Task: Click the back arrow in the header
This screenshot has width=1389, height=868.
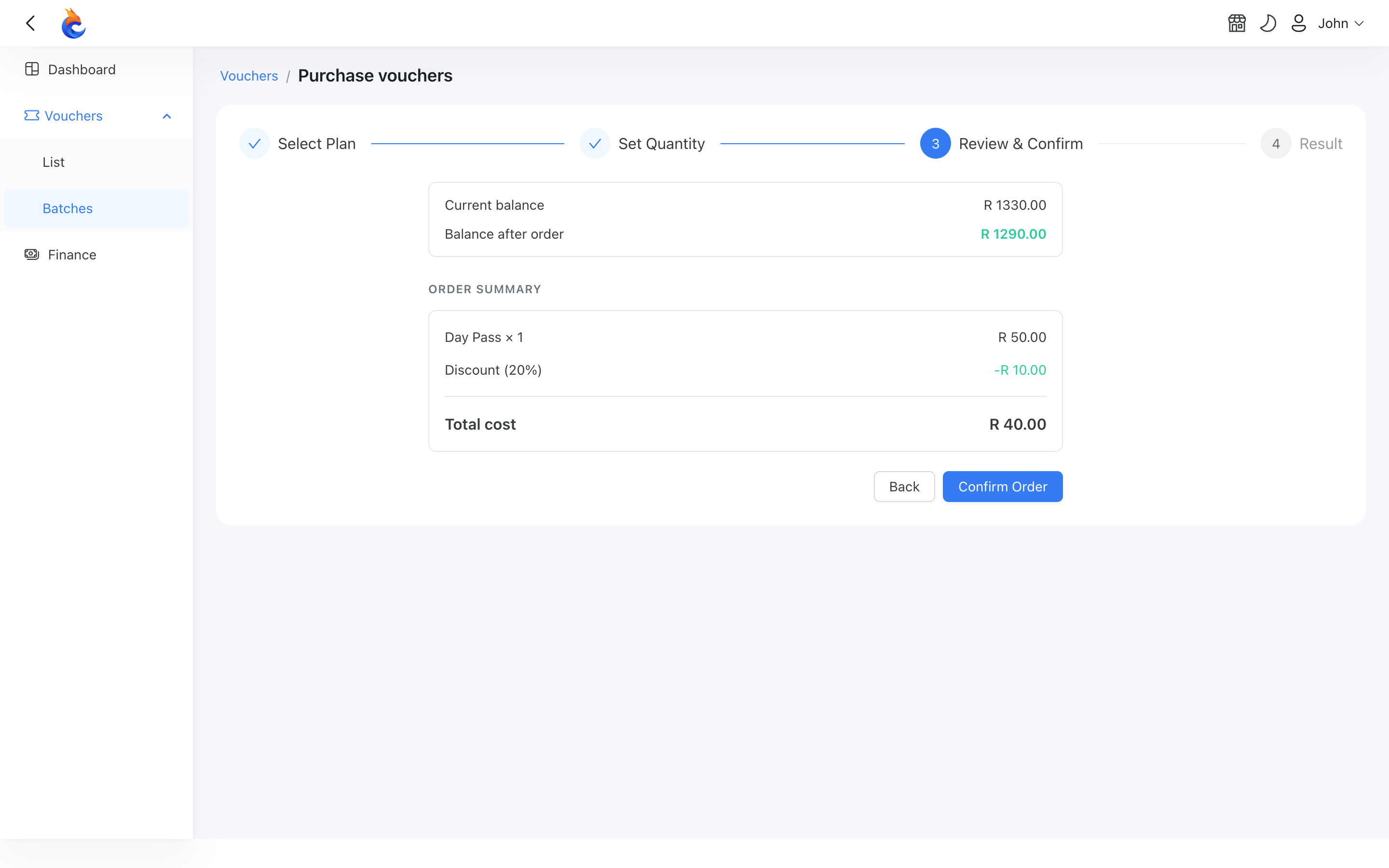Action: tap(31, 24)
